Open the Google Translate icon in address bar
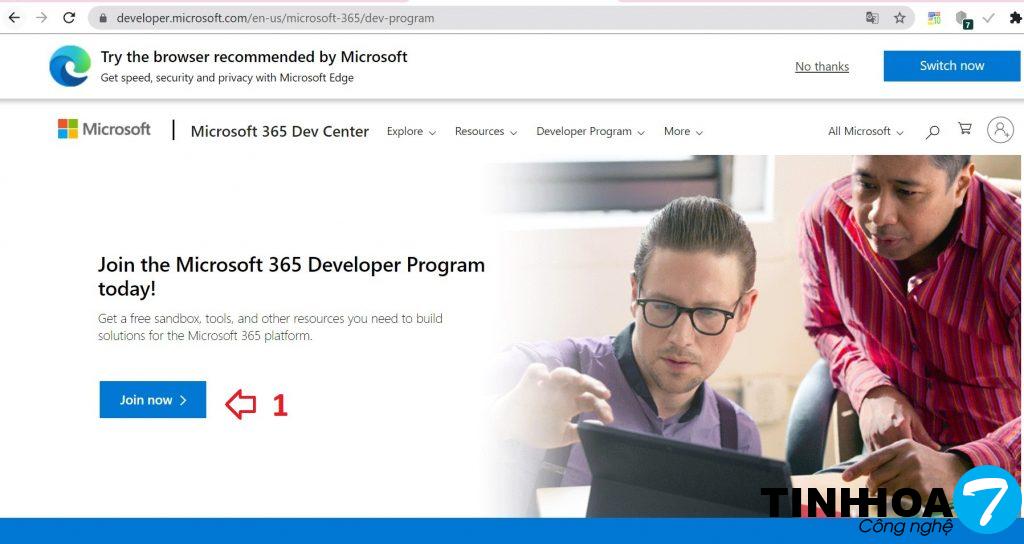Image resolution: width=1024 pixels, height=544 pixels. [872, 18]
